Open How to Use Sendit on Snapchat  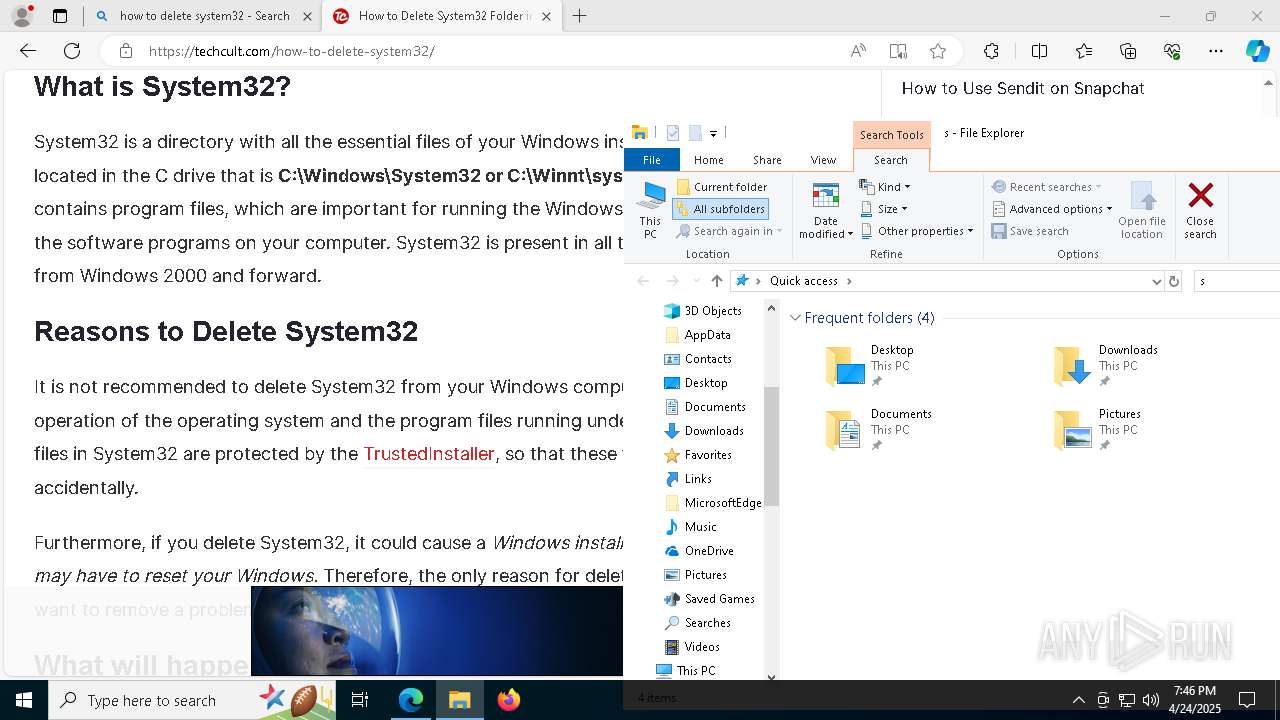[x=1023, y=88]
